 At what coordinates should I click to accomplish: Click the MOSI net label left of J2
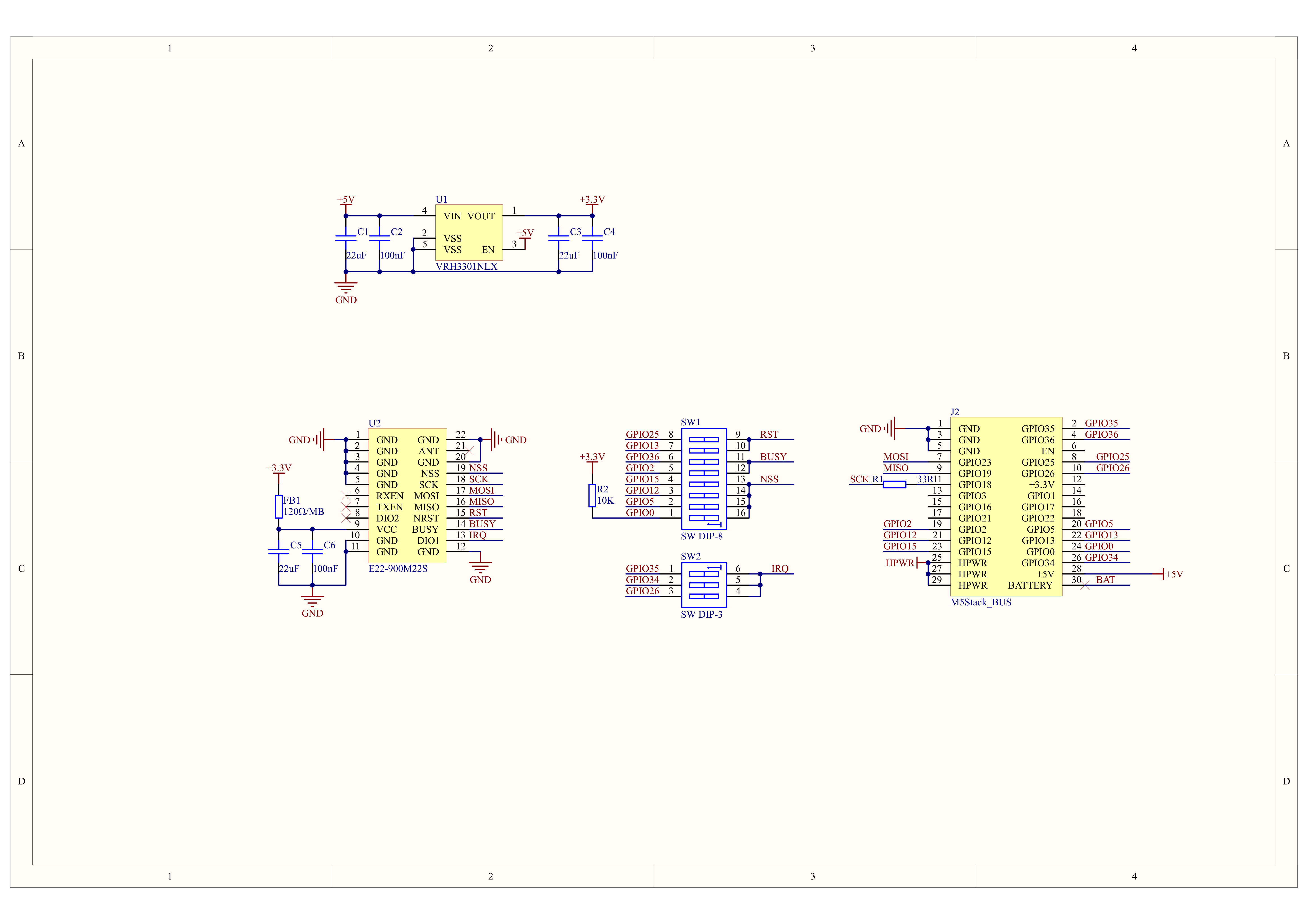[896, 457]
